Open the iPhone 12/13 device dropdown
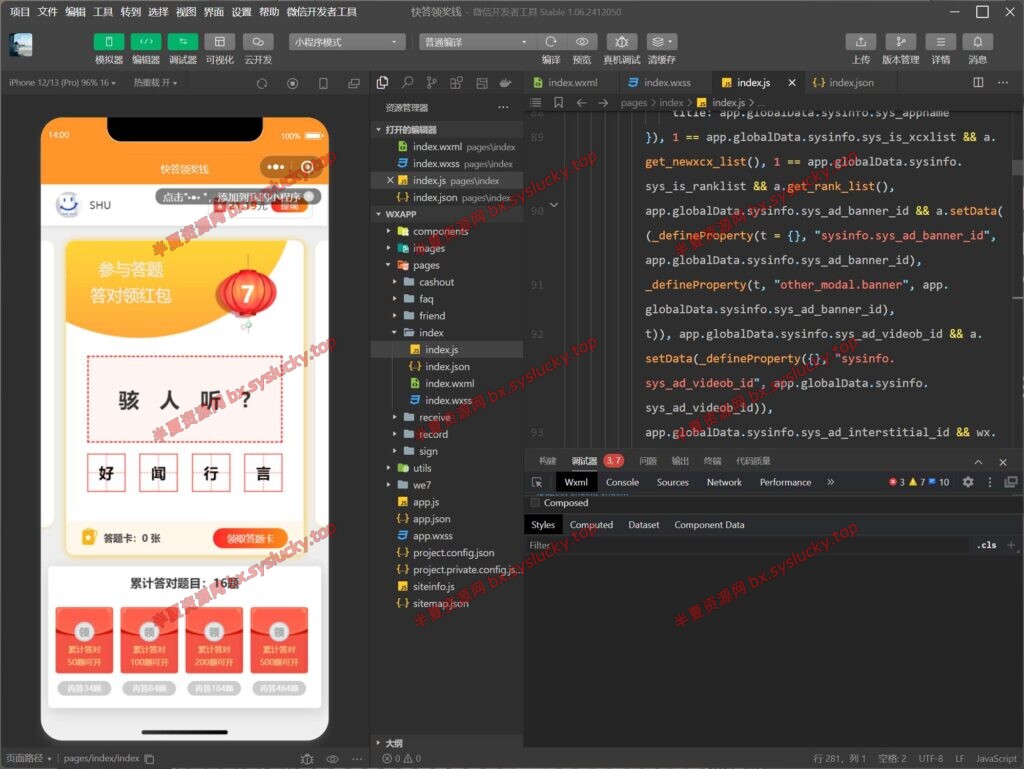 coord(62,83)
